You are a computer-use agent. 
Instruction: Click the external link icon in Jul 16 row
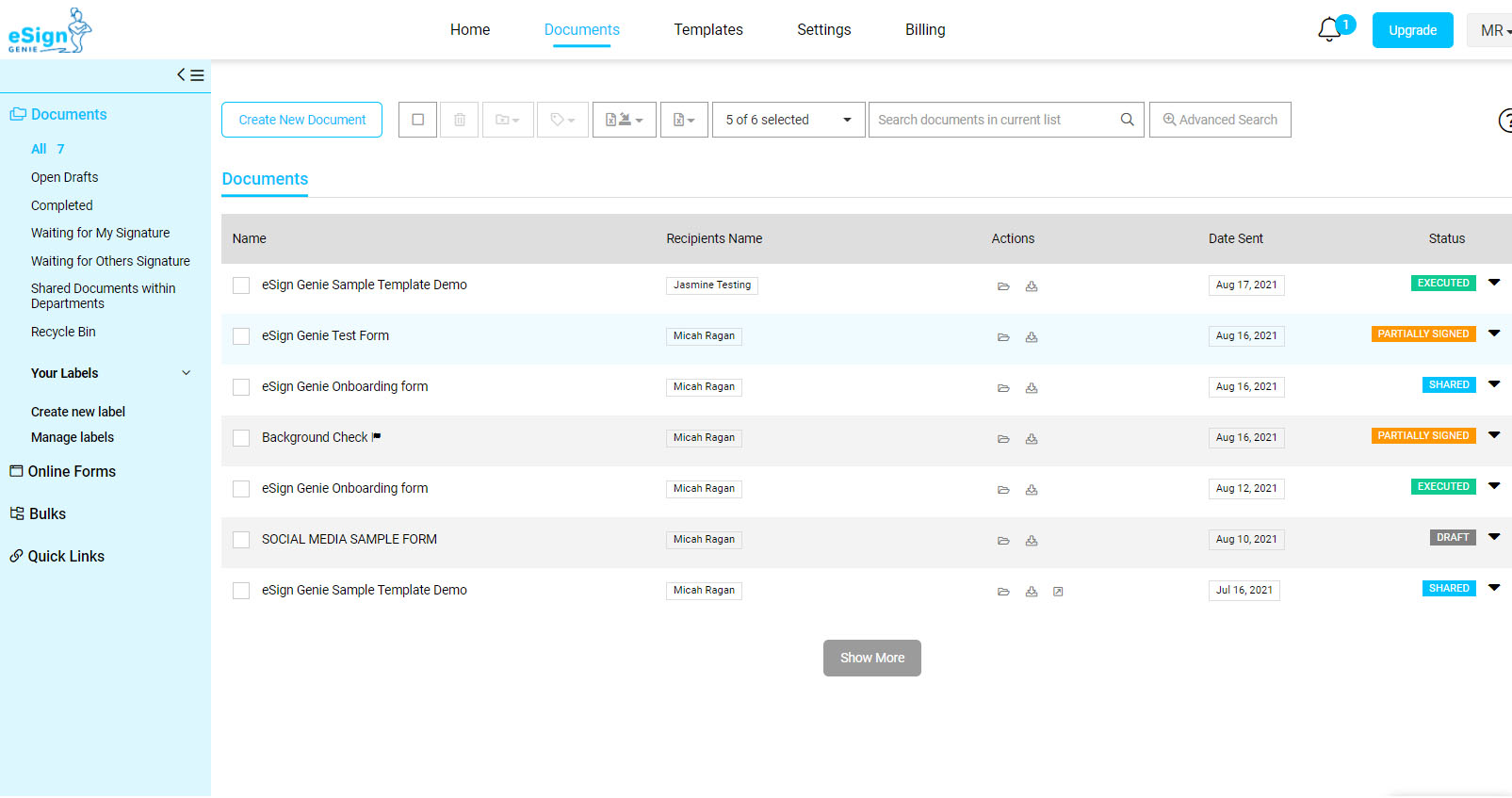coord(1058,592)
